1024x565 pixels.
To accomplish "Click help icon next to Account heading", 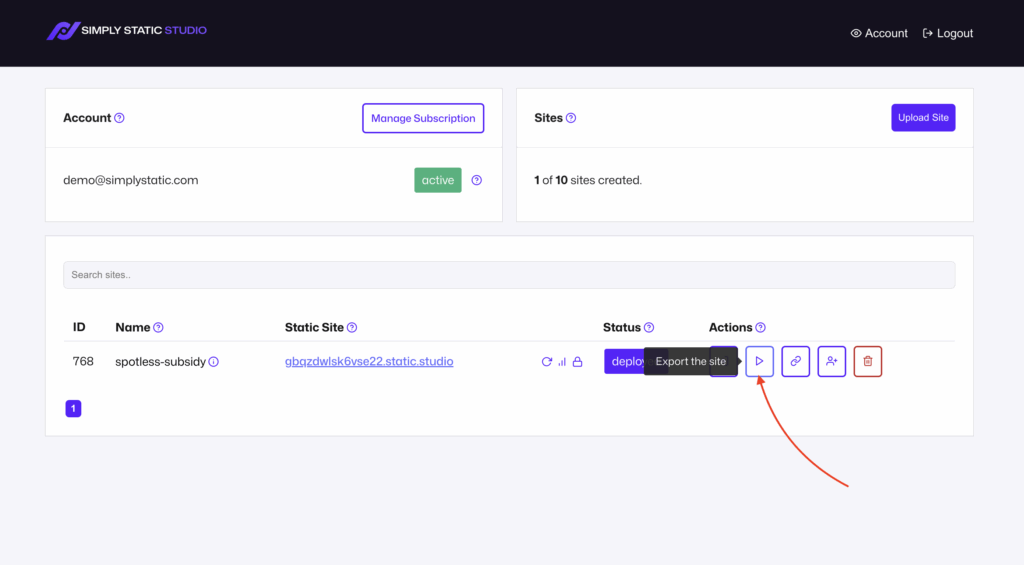I will pos(120,118).
